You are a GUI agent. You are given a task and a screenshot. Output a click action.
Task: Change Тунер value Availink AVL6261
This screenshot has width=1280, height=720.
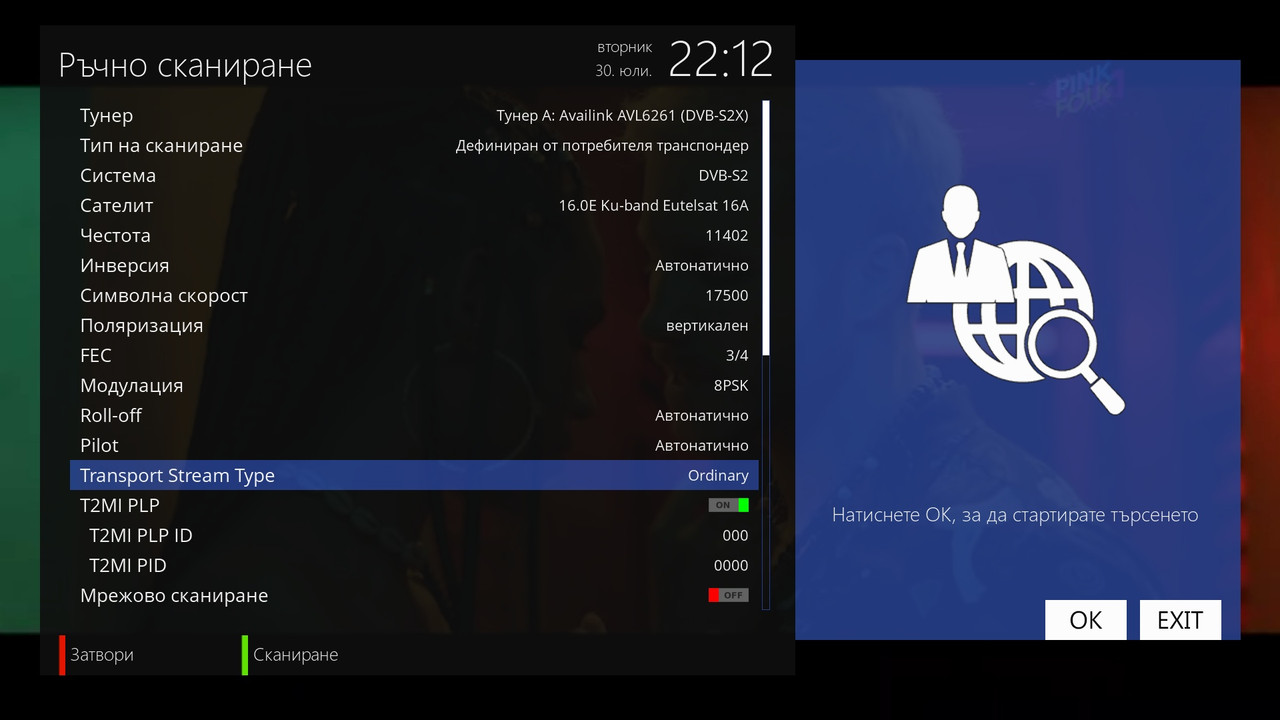pos(622,116)
